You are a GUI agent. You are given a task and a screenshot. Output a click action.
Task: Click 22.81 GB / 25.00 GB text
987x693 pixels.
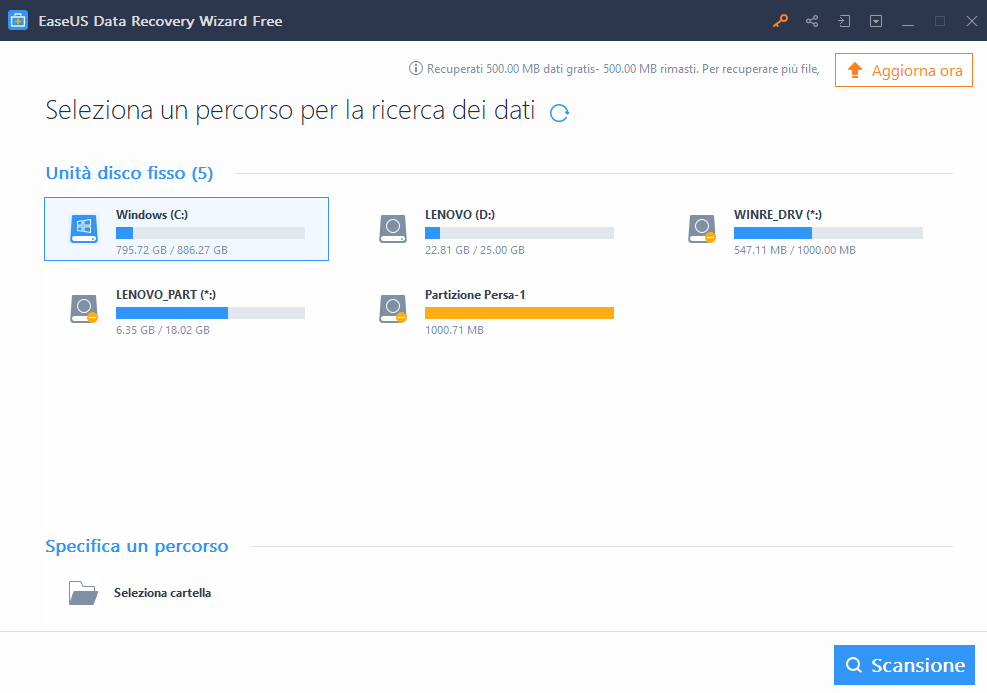[x=475, y=250]
